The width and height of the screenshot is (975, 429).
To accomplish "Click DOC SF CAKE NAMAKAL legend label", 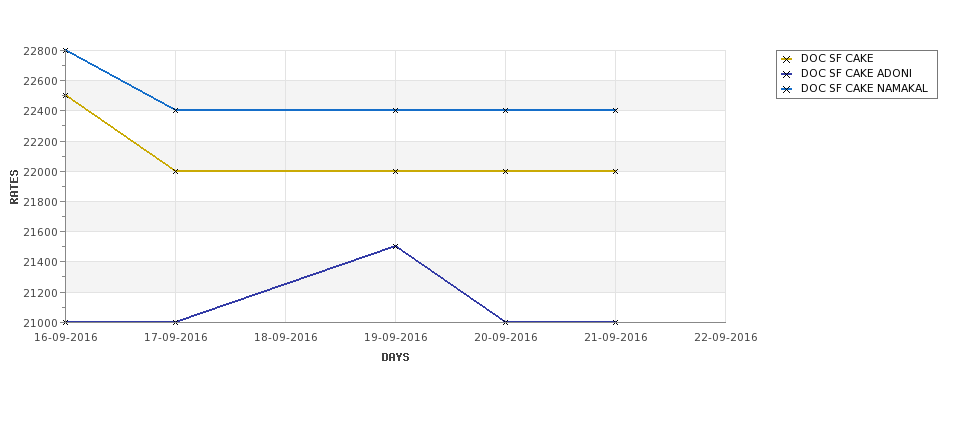I will click(864, 88).
